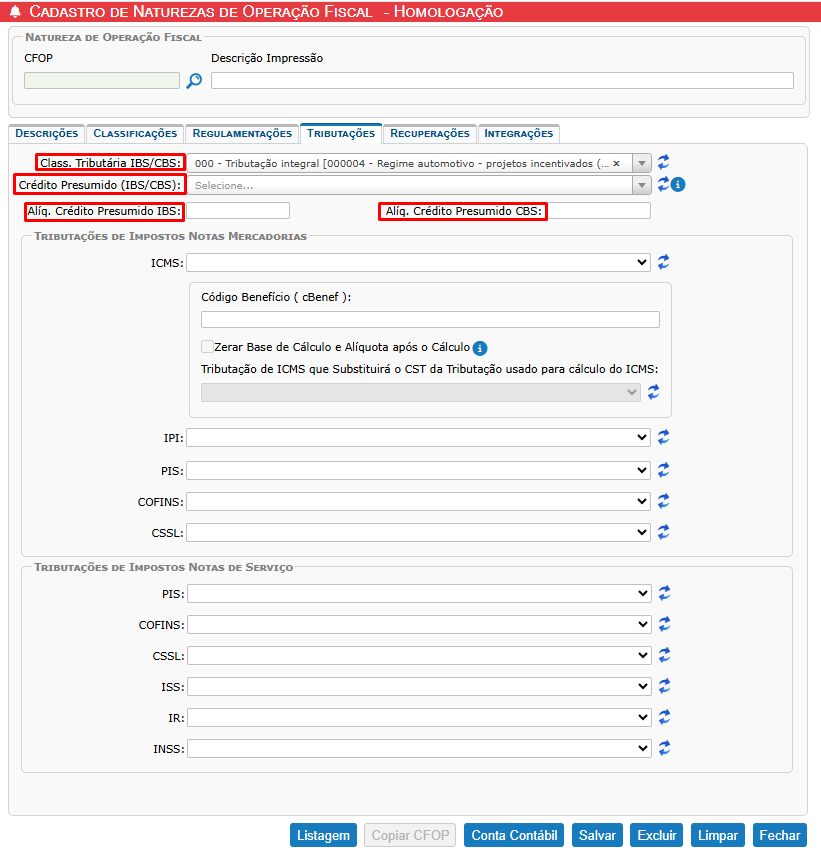Viewport: 821px width, 855px height.
Task: Click refresh icon next to ICMS dropdown
Action: click(664, 262)
